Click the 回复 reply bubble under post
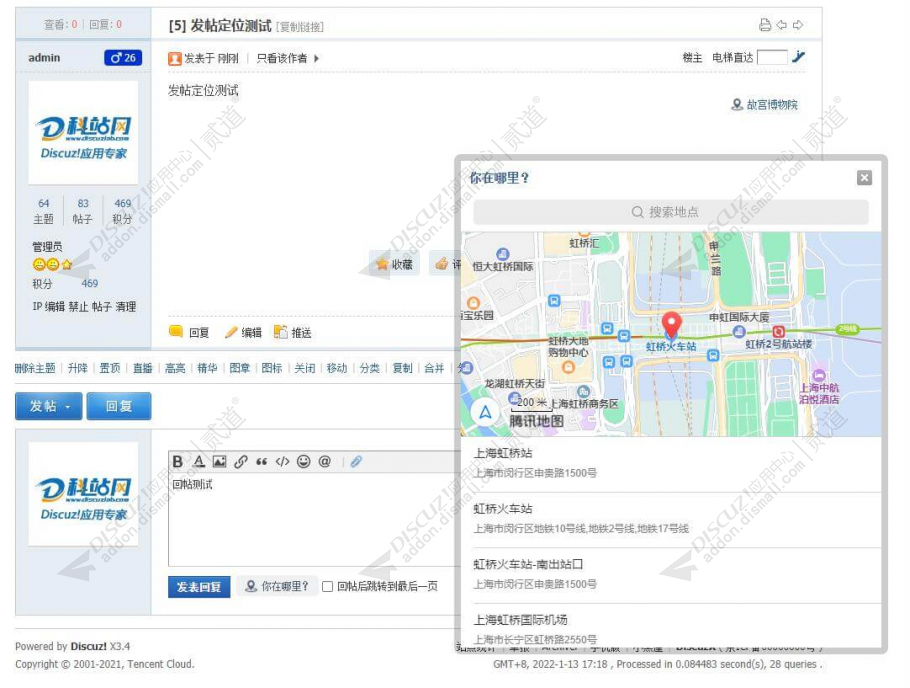This screenshot has height=688, width=910. (x=189, y=332)
